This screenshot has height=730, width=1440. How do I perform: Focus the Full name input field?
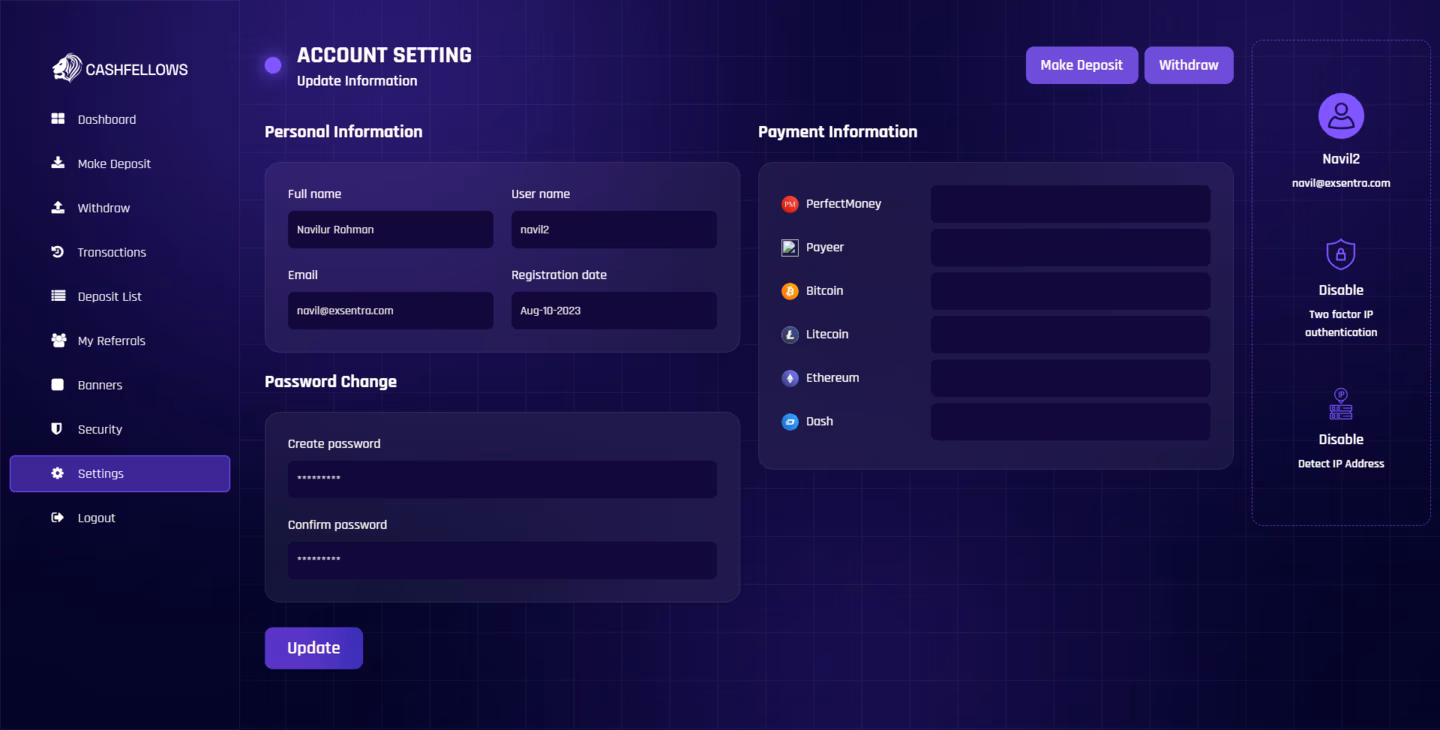[390, 230]
